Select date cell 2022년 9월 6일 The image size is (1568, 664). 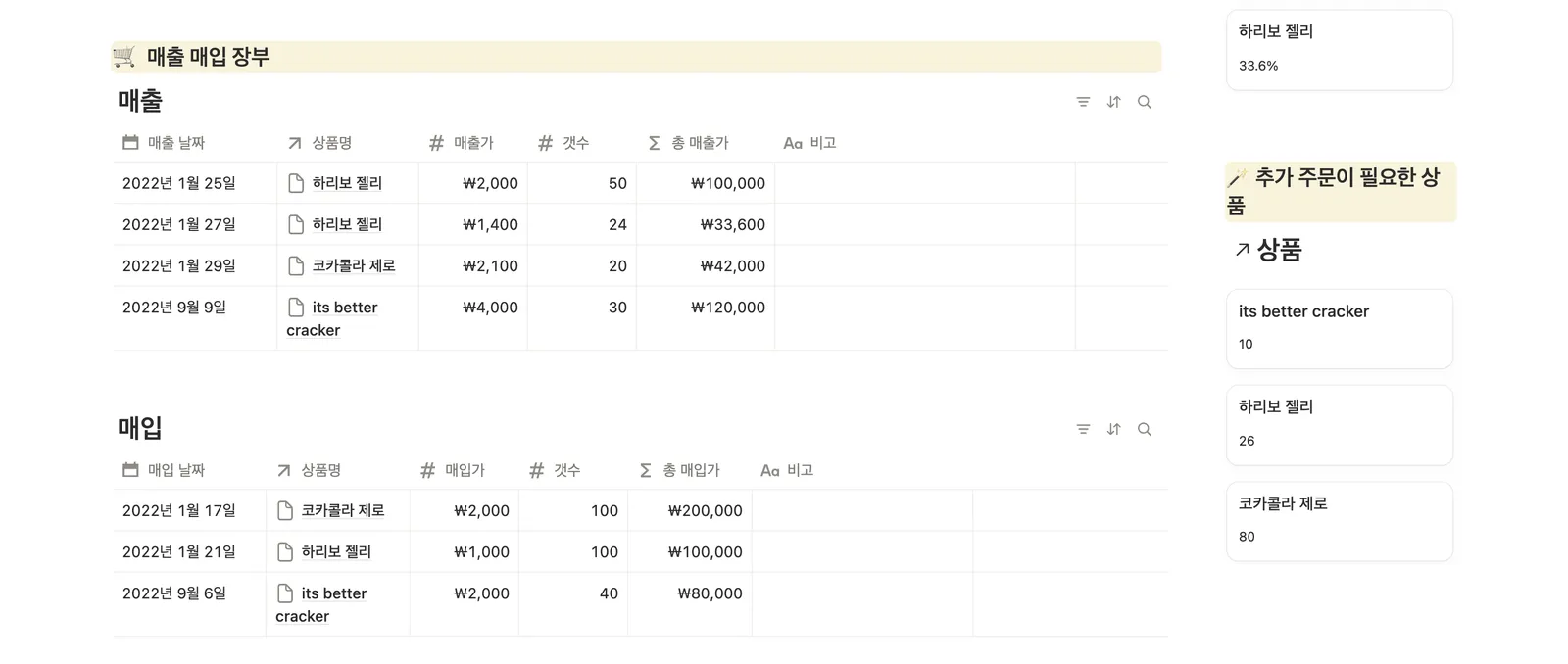189,604
